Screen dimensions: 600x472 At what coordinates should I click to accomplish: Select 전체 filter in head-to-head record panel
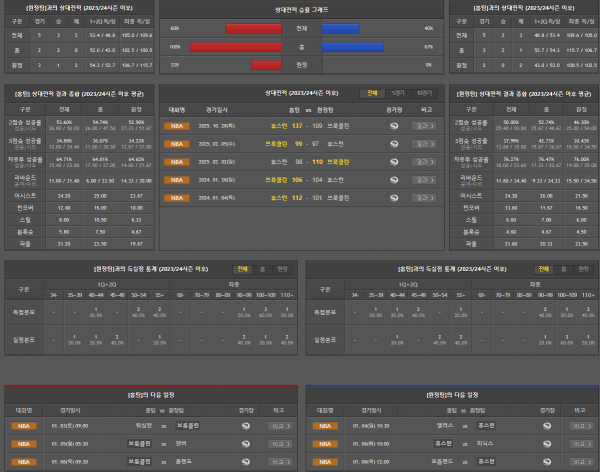click(373, 91)
